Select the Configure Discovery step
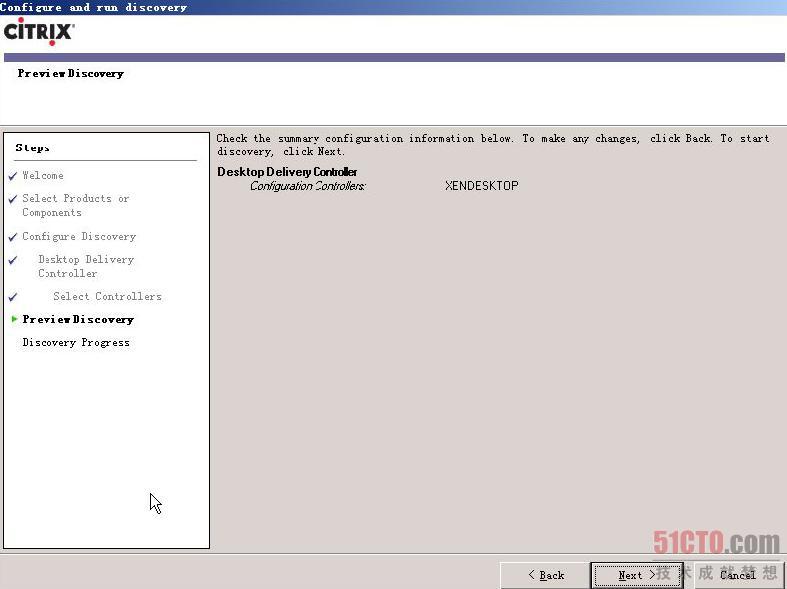The width and height of the screenshot is (787, 589). click(79, 236)
